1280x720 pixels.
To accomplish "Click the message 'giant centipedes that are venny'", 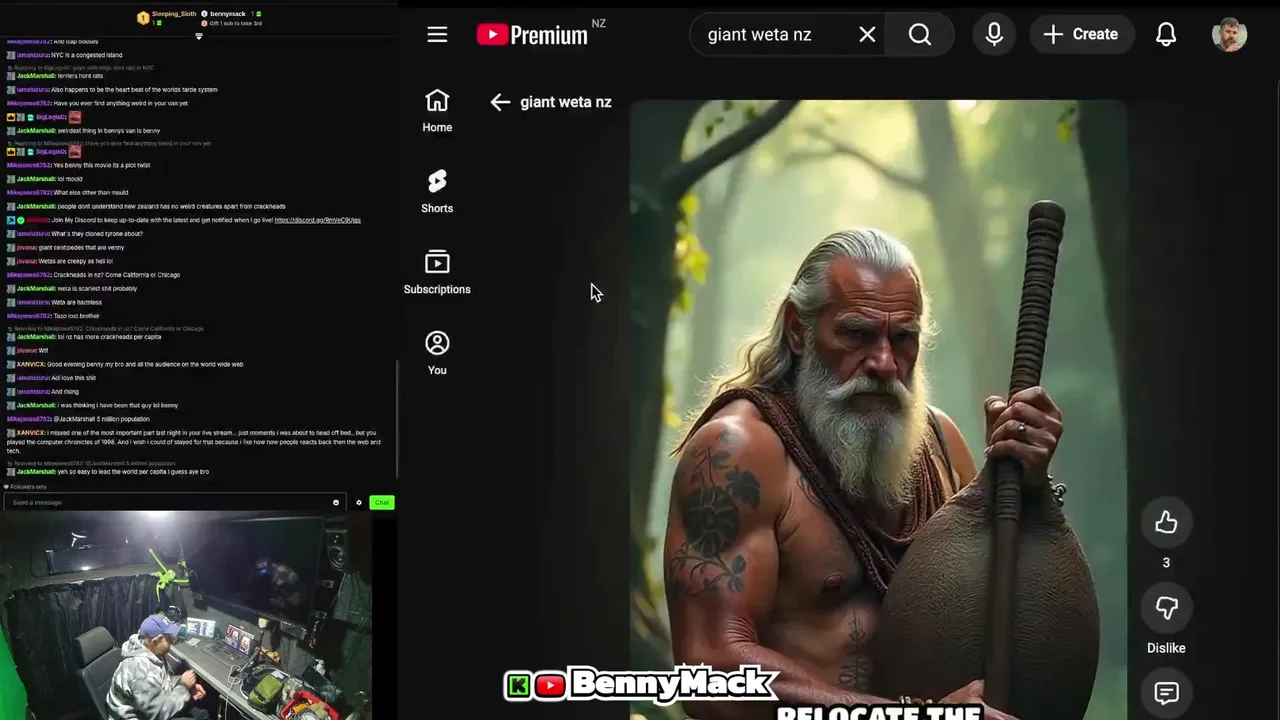I will point(81,247).
